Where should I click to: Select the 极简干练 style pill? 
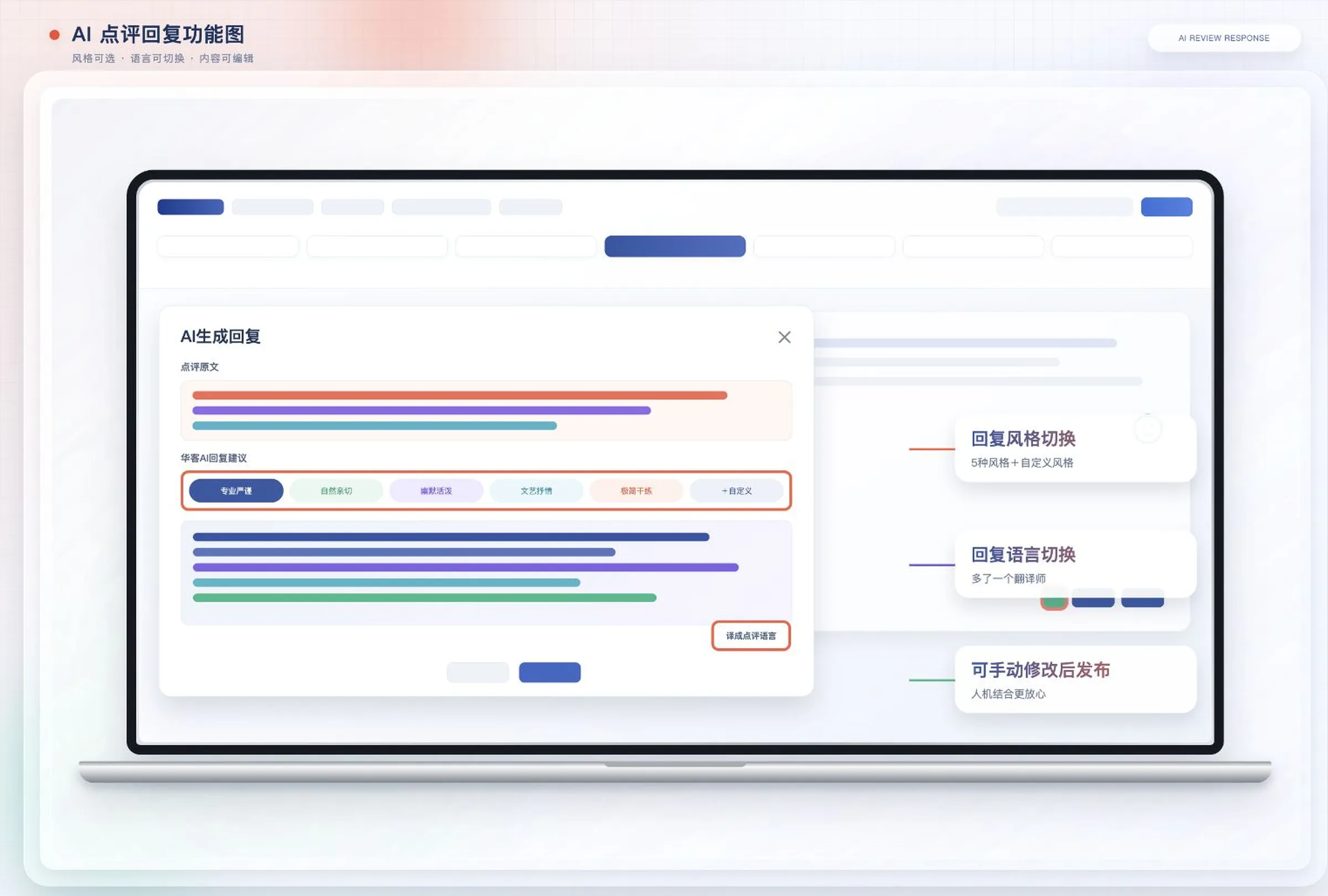[636, 491]
